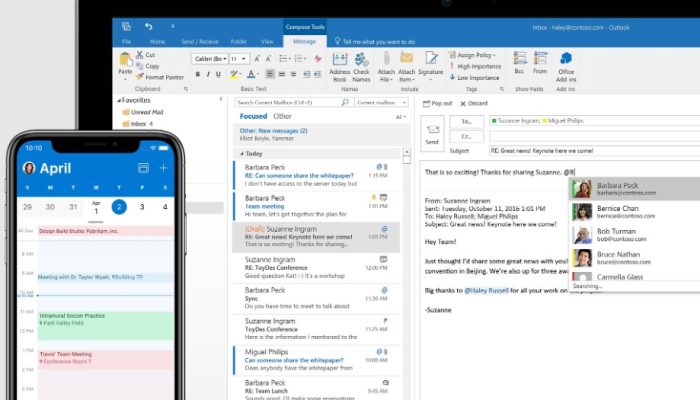Click the numbered list icon
The image size is (700, 400).
(300, 58)
